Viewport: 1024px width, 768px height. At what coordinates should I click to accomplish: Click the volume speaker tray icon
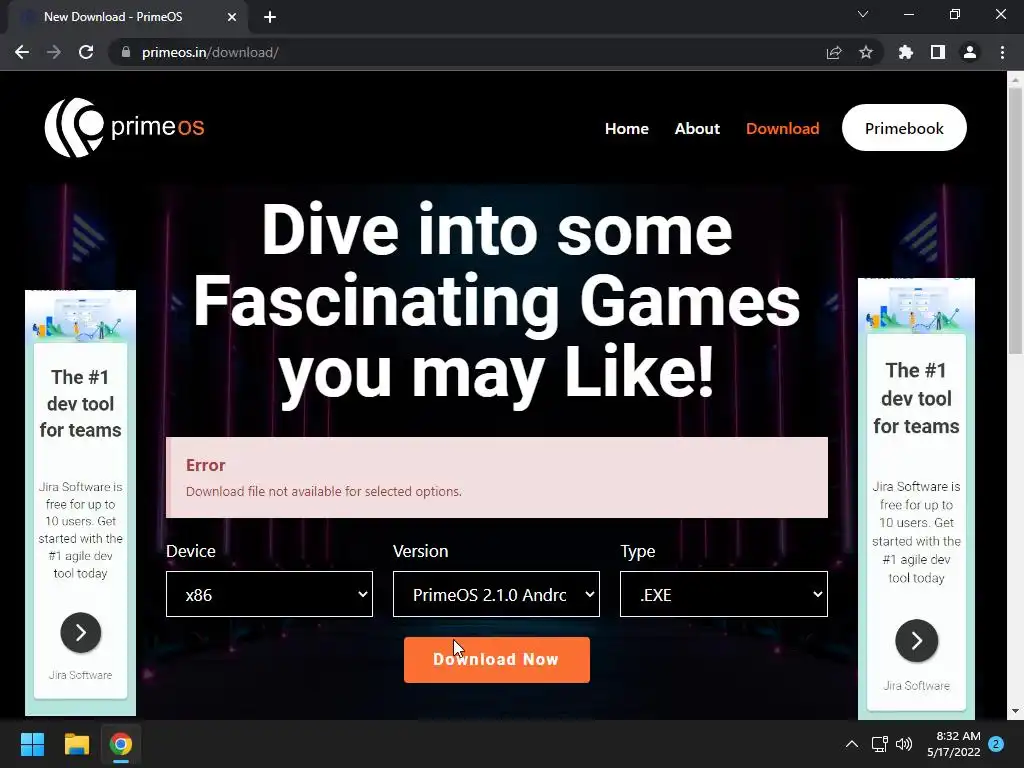[904, 744]
